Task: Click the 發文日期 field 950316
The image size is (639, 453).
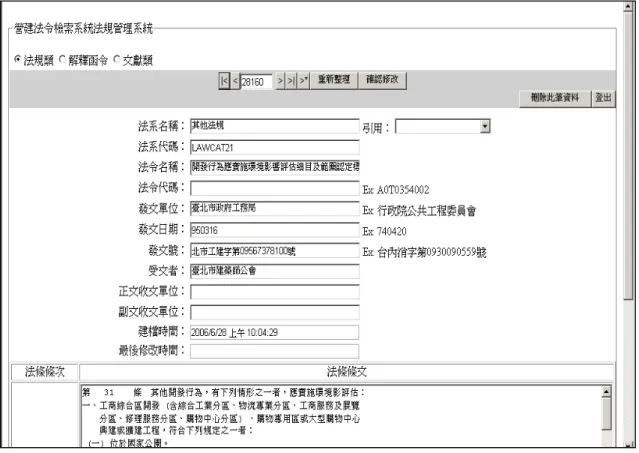Action: [275, 230]
